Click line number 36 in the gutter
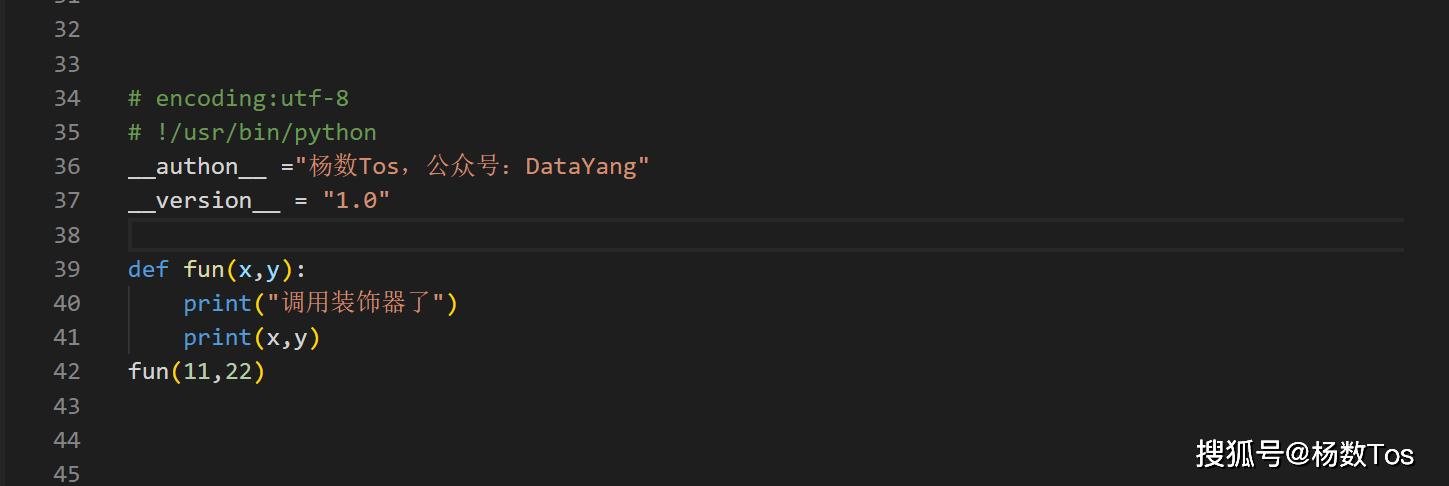This screenshot has width=1449, height=486. [x=66, y=166]
